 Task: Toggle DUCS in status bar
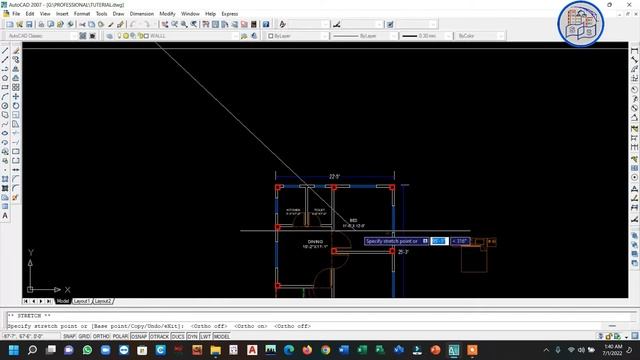[x=178, y=336]
